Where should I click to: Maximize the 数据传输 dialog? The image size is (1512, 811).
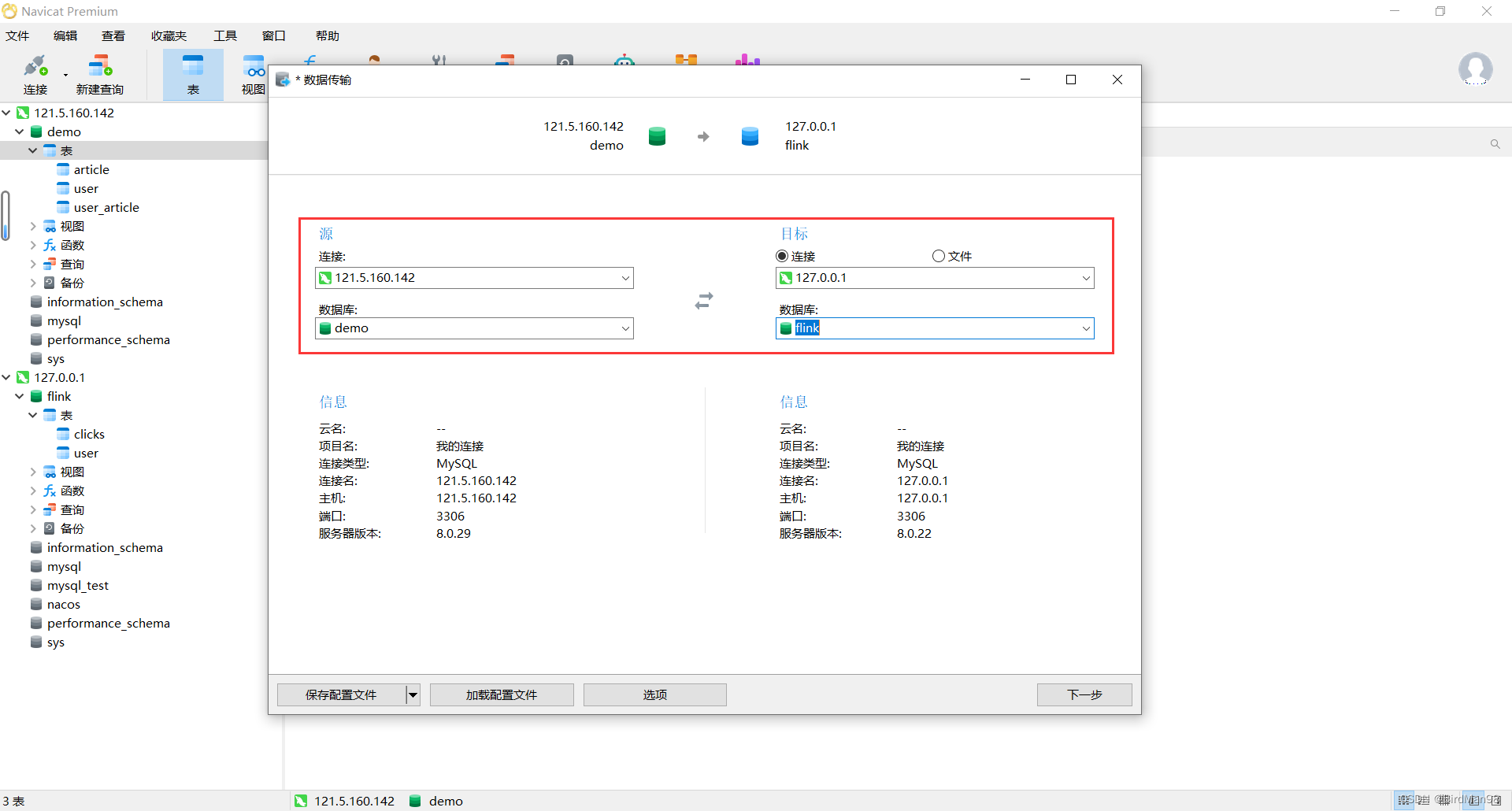(1071, 80)
